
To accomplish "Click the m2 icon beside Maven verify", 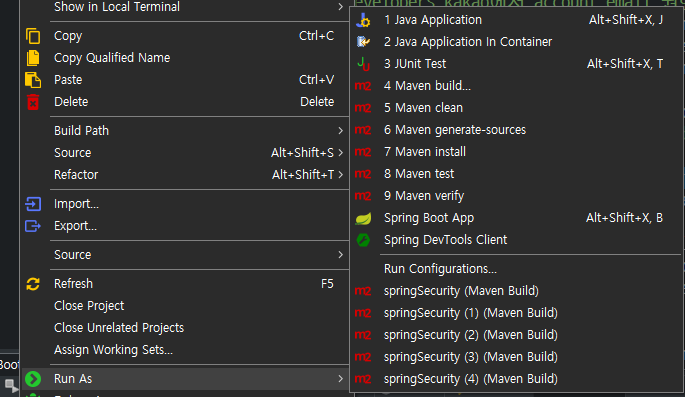I will (x=363, y=196).
